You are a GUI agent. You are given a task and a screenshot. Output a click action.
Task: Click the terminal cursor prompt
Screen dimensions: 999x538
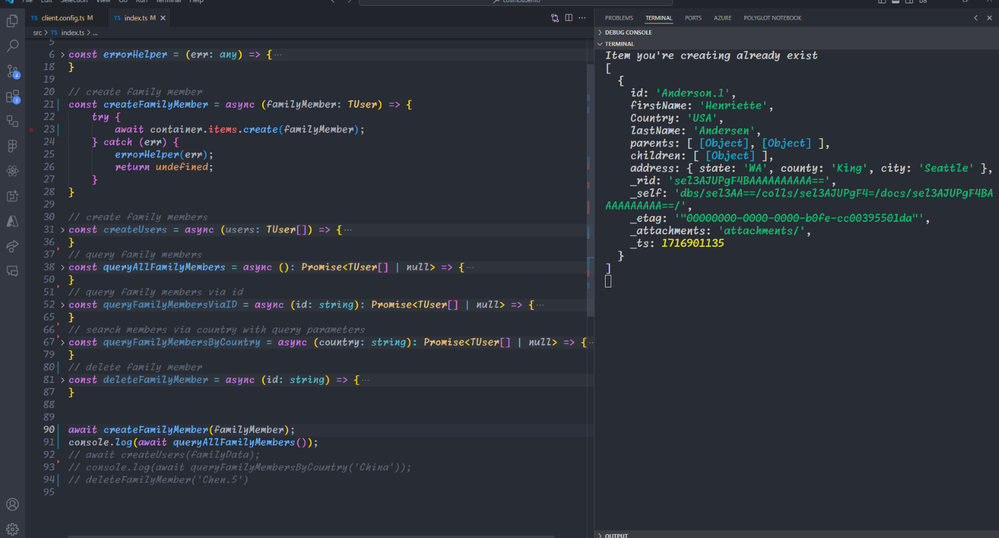tap(608, 281)
